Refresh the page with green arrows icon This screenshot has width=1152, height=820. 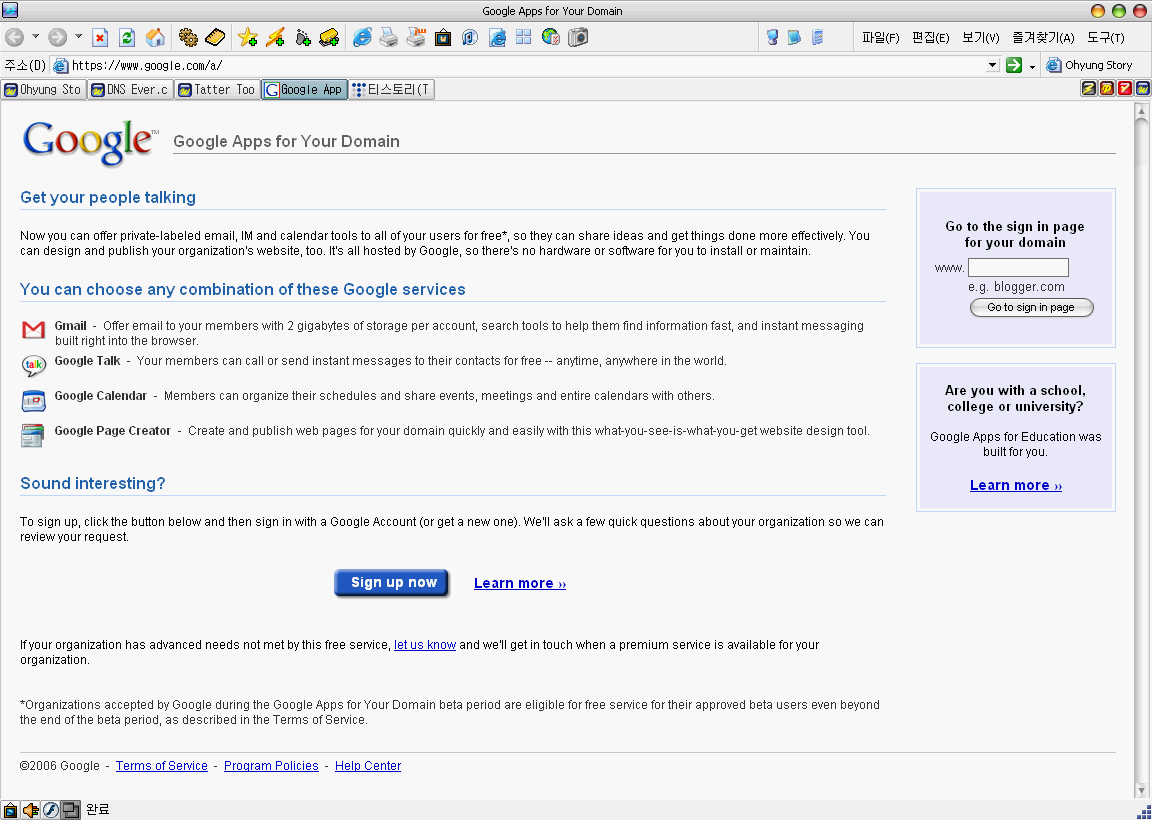[127, 37]
